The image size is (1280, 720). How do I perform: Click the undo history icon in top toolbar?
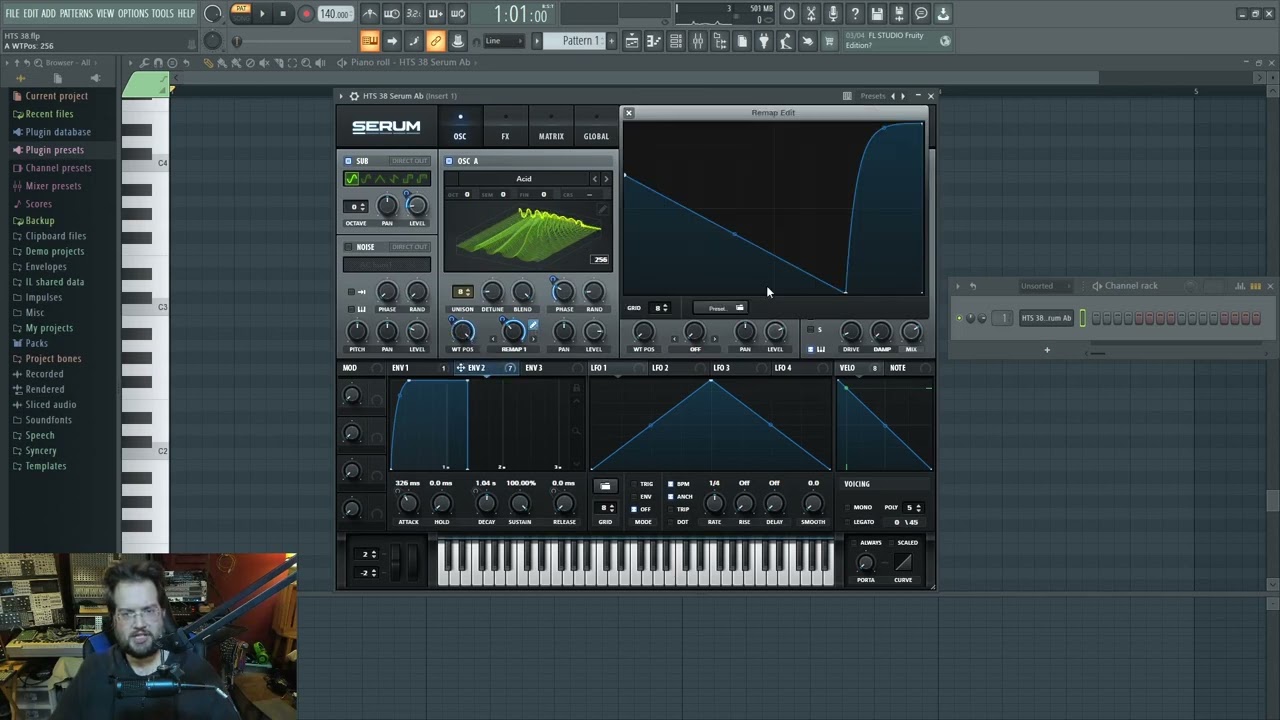point(789,14)
